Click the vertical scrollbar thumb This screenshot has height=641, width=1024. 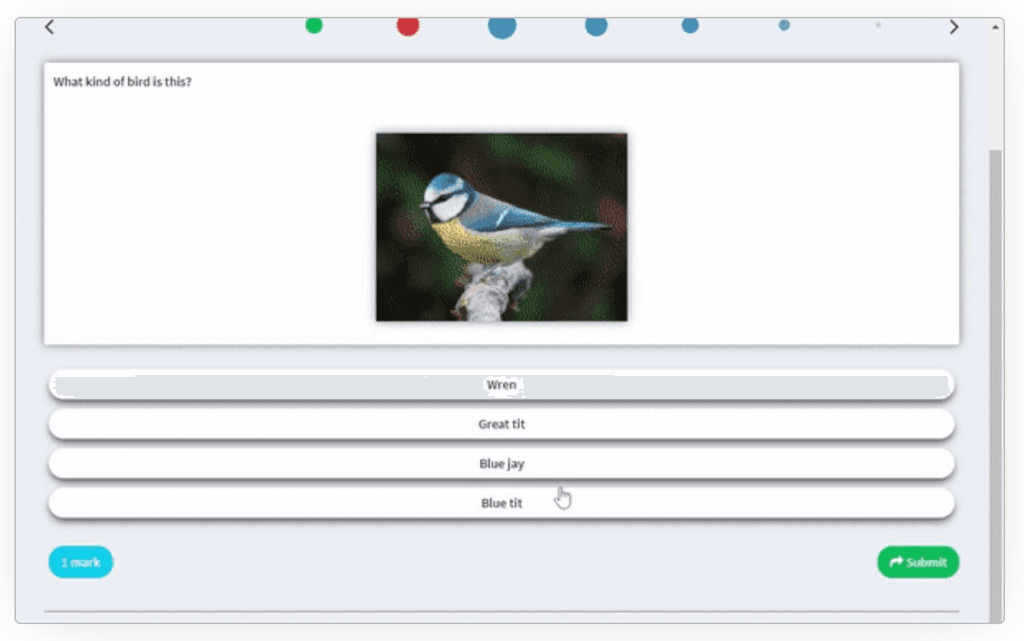point(995,380)
